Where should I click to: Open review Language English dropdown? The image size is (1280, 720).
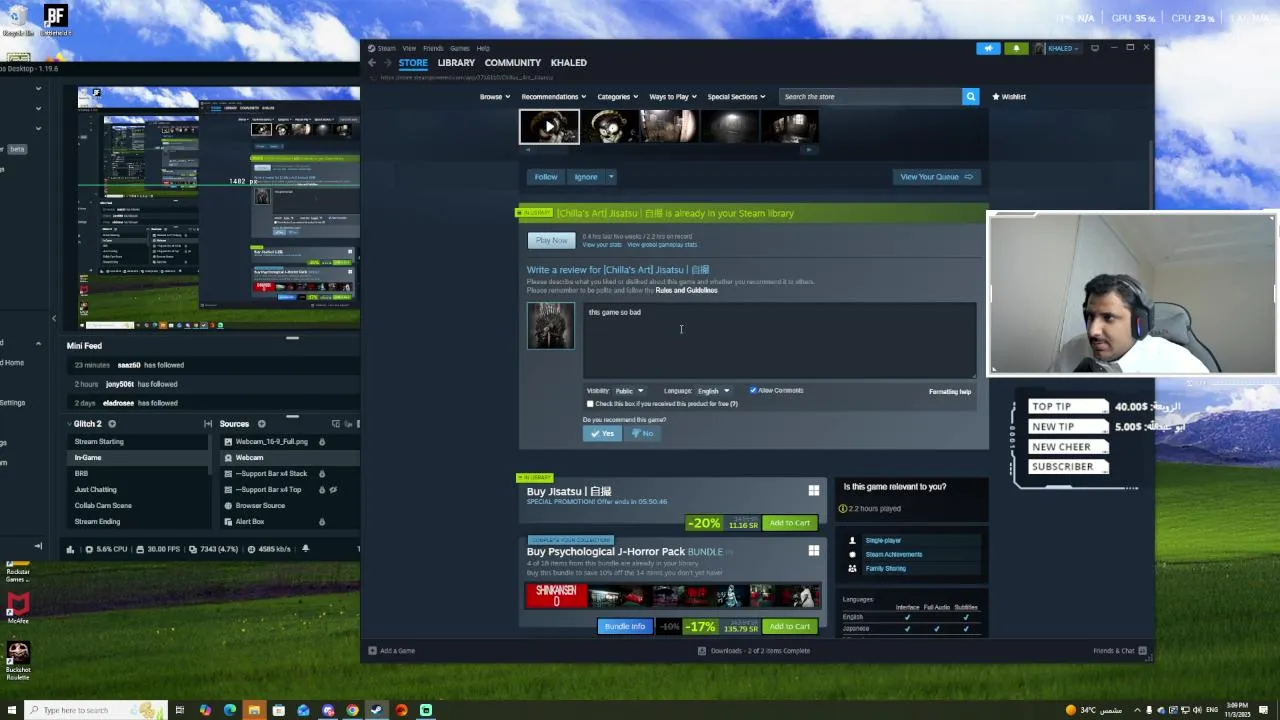coord(713,391)
